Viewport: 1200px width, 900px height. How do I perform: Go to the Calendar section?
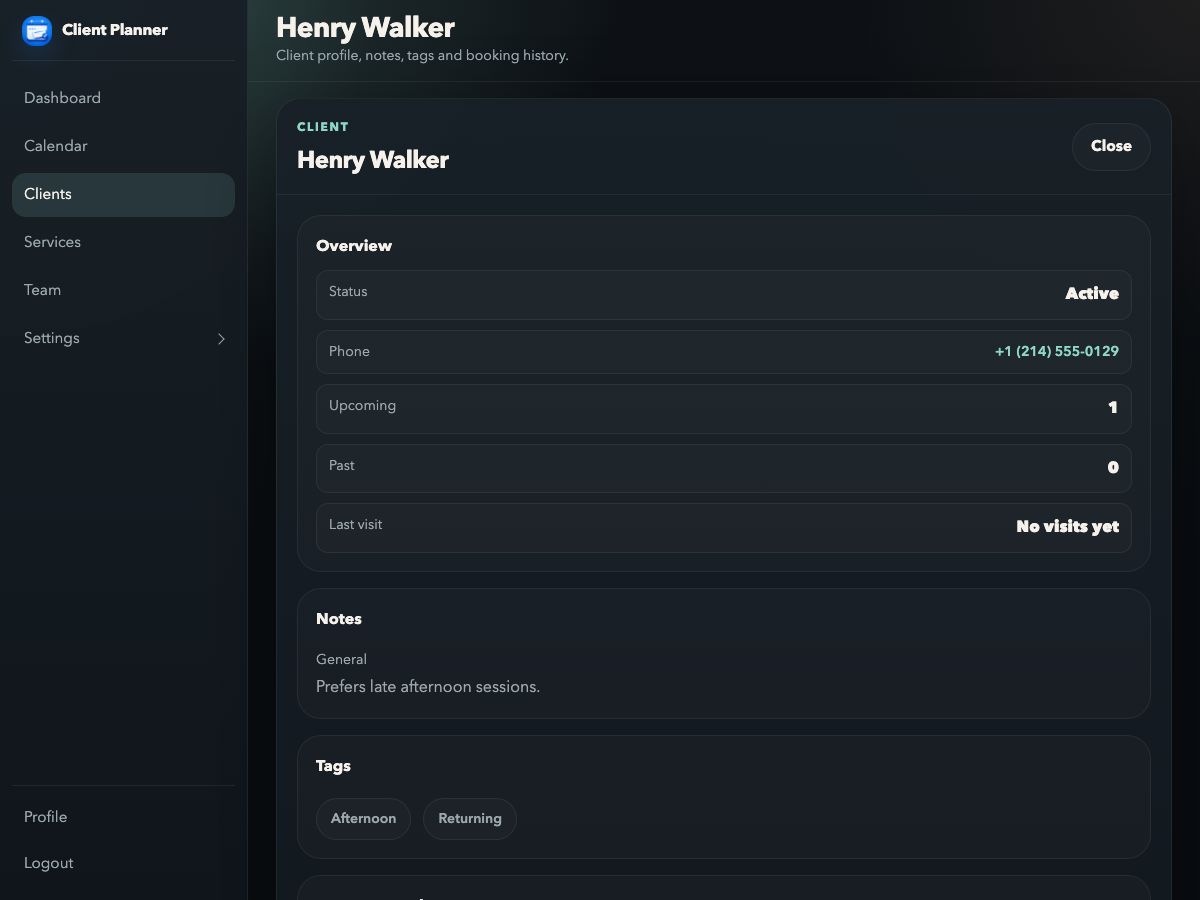(x=123, y=146)
